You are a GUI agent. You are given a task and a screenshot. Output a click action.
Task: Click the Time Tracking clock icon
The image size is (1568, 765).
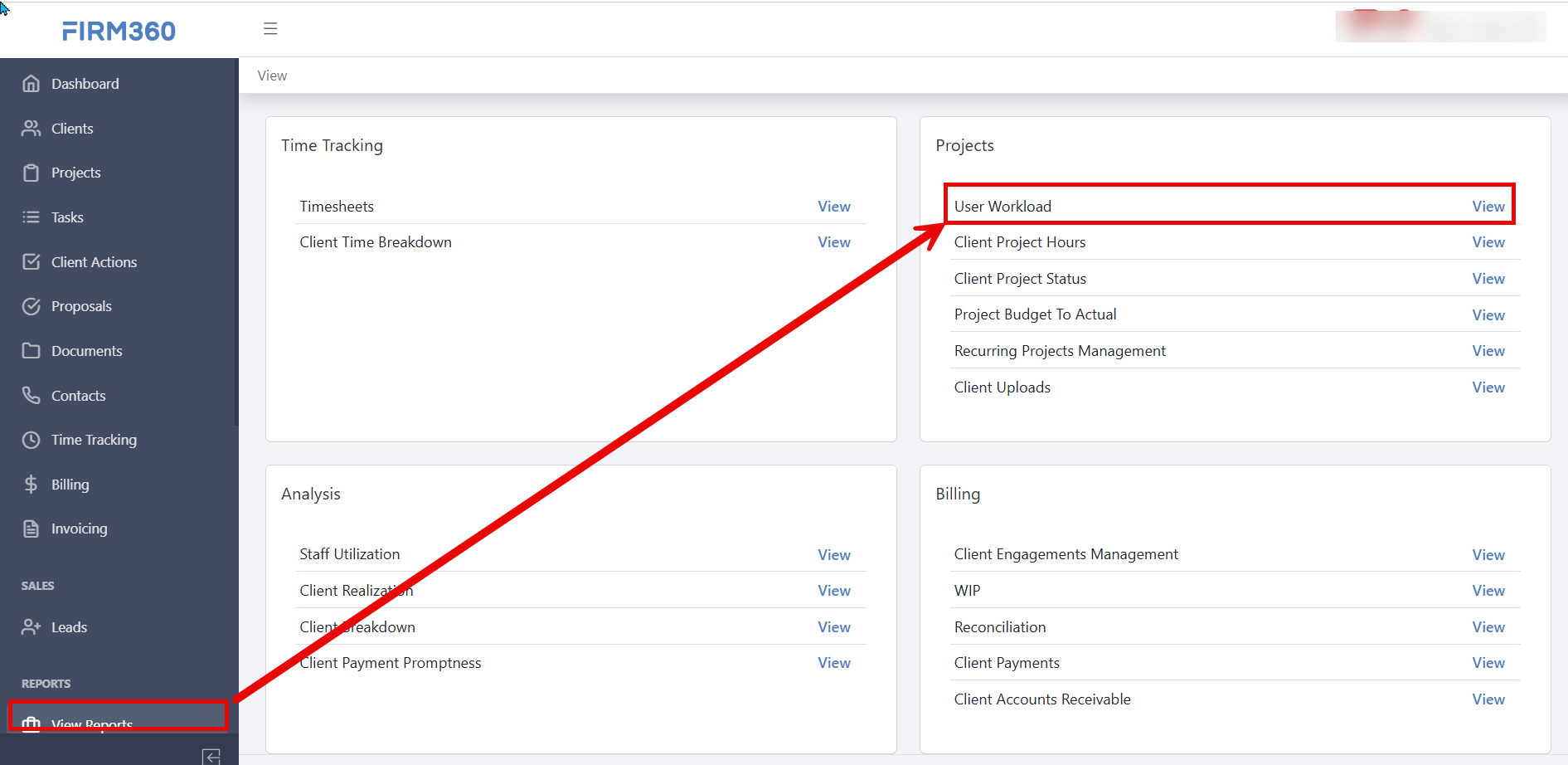(x=32, y=440)
